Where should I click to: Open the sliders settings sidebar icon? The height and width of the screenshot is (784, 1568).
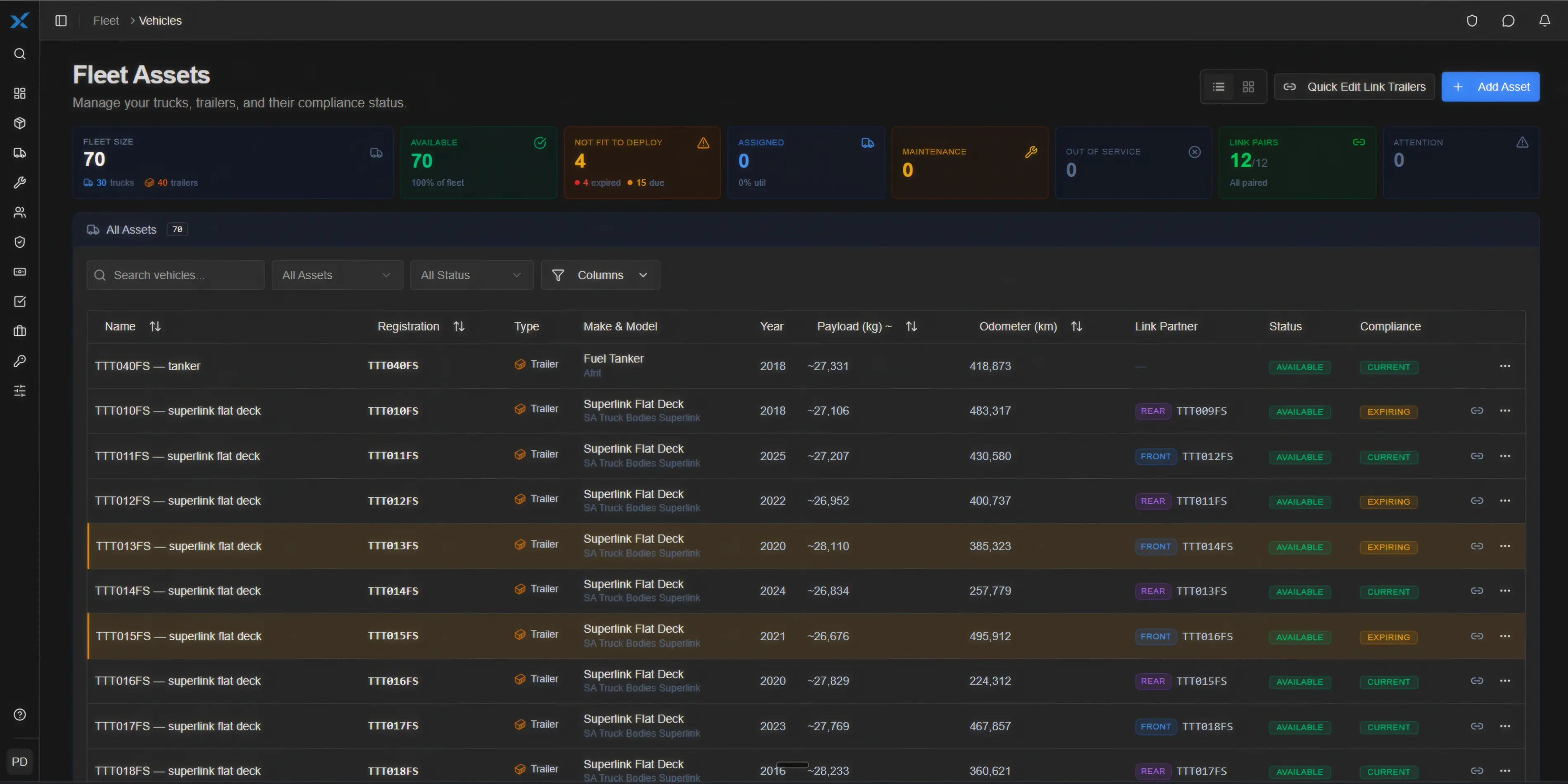click(x=19, y=390)
